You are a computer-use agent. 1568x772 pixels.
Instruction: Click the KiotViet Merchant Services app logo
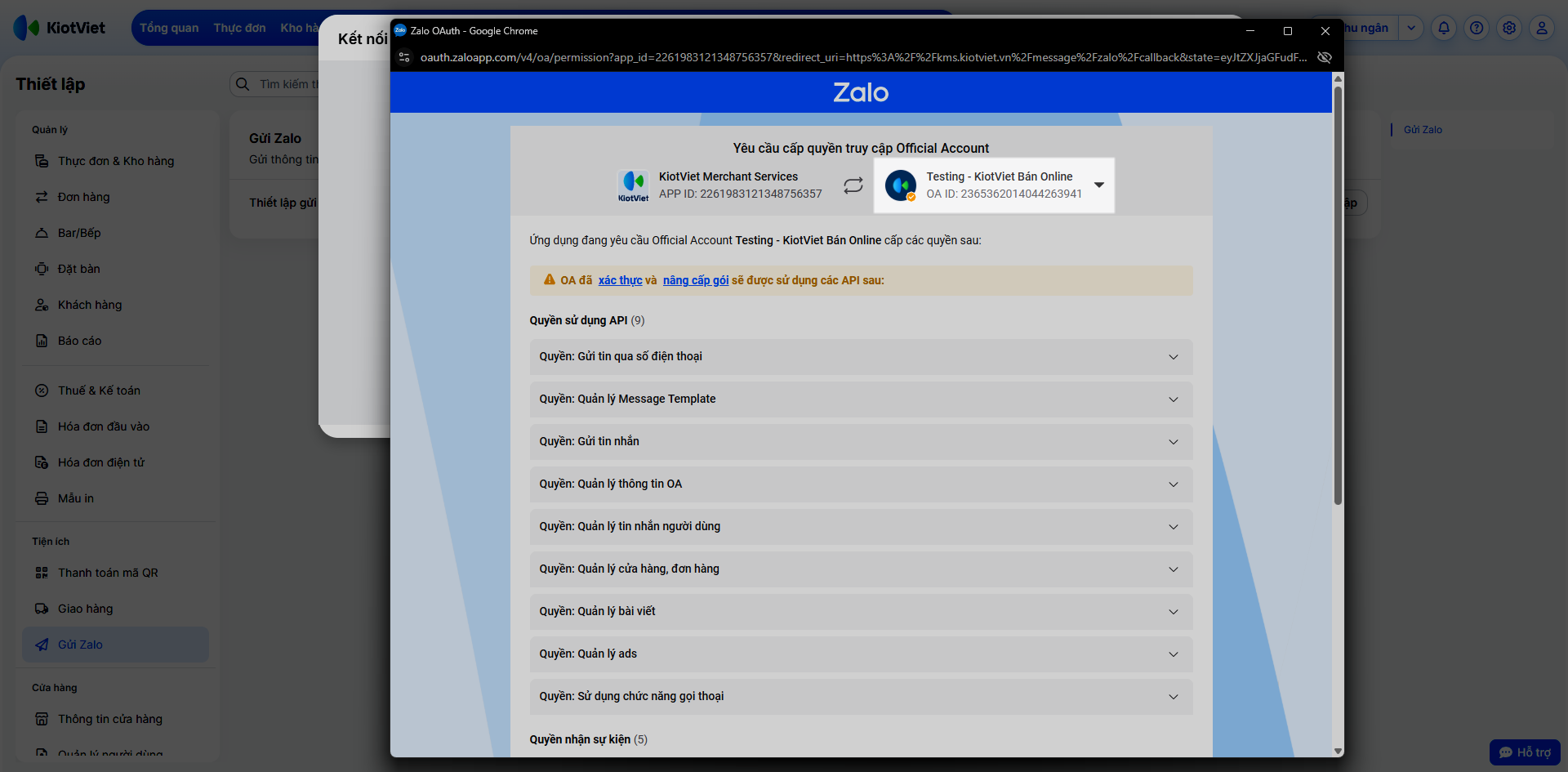(633, 185)
